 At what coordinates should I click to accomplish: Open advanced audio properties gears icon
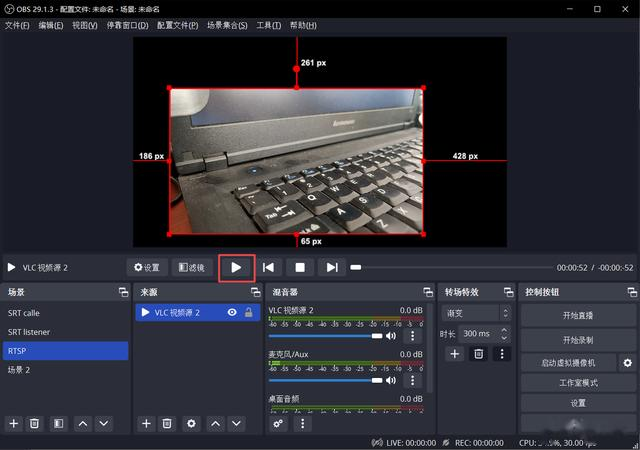[278, 423]
